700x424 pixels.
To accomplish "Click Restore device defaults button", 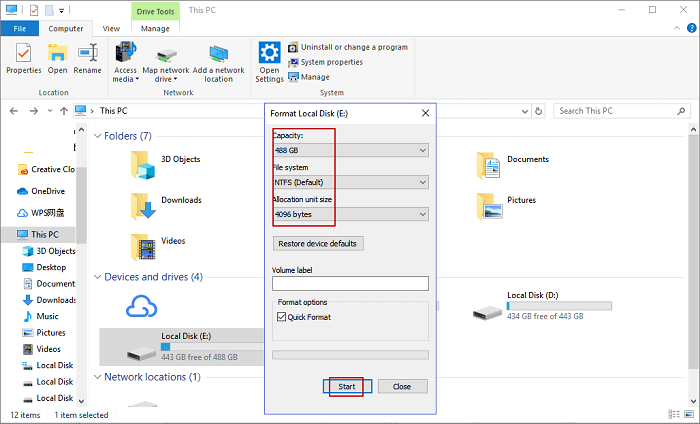I will click(317, 243).
